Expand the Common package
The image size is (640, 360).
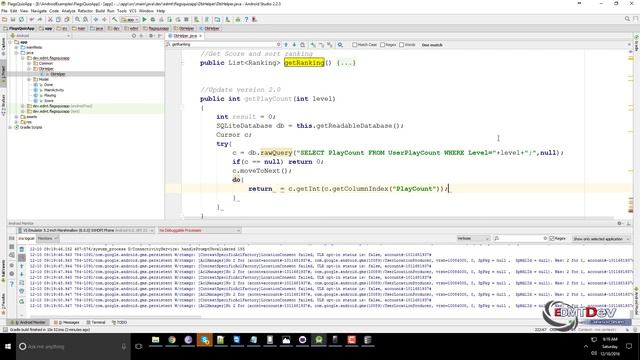click(x=29, y=63)
